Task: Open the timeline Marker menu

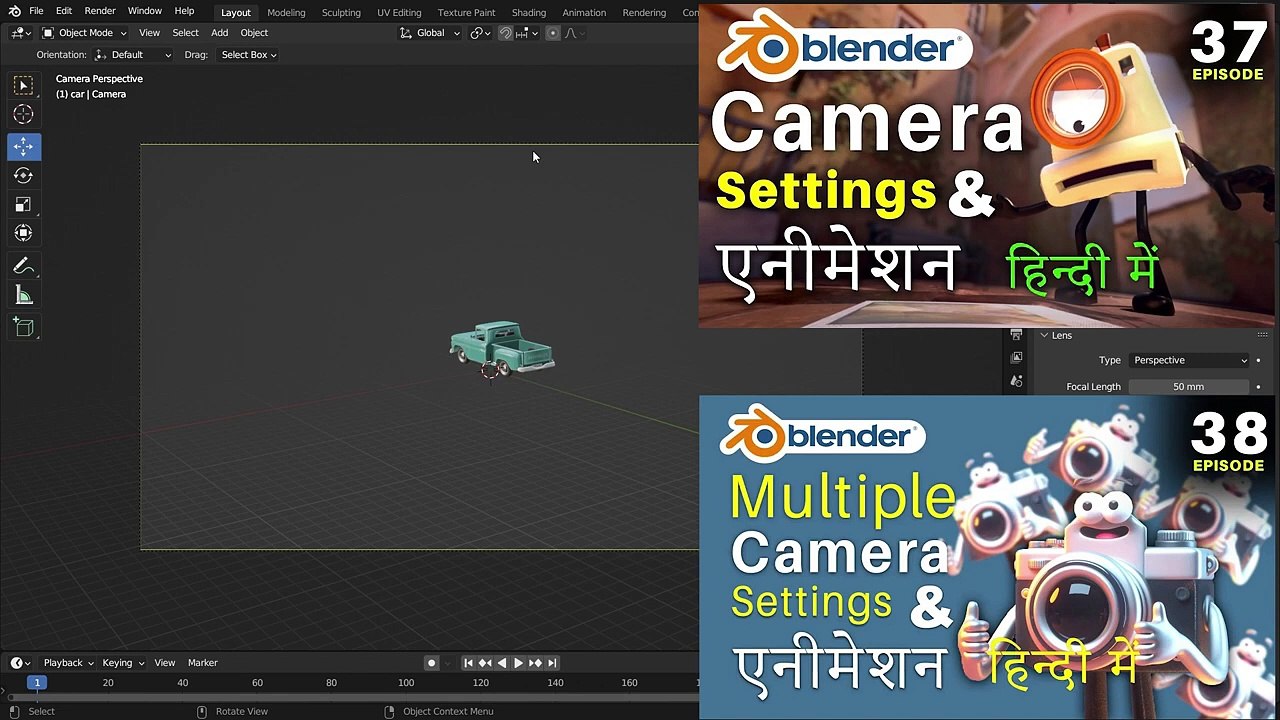Action: [x=203, y=663]
